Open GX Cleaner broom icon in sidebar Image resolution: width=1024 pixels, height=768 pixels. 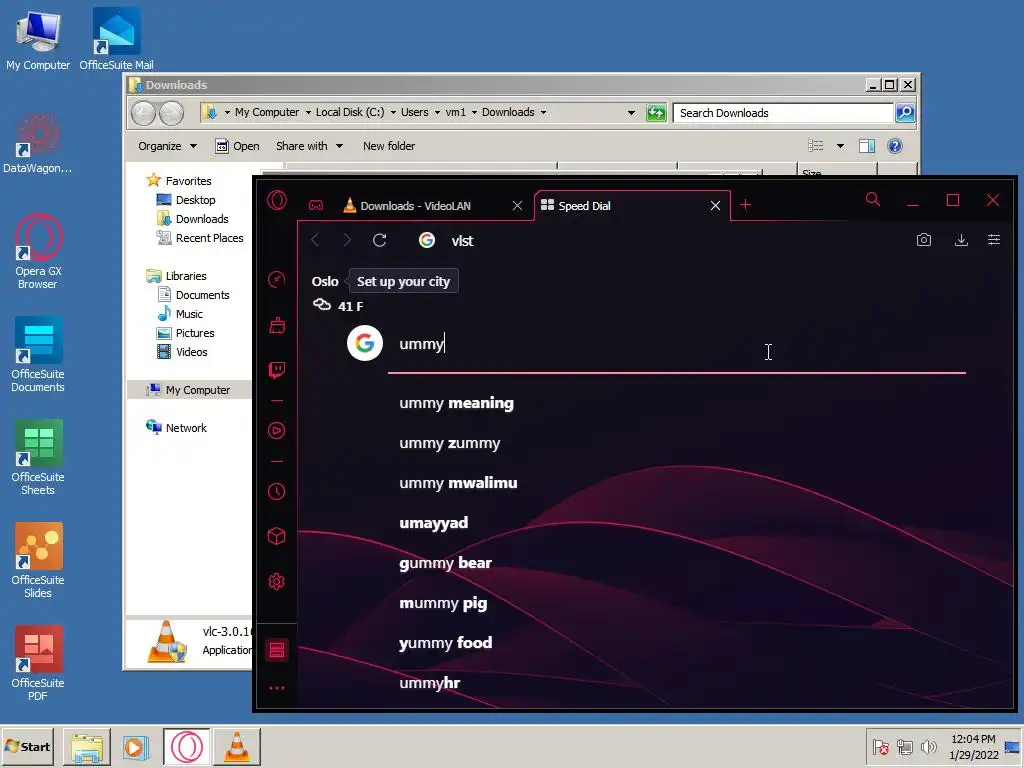277,325
